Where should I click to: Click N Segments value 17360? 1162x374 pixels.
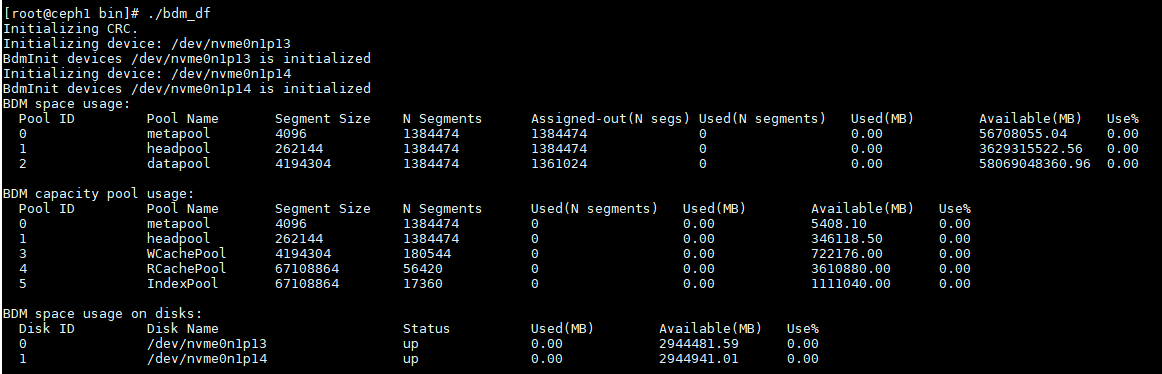tap(423, 283)
